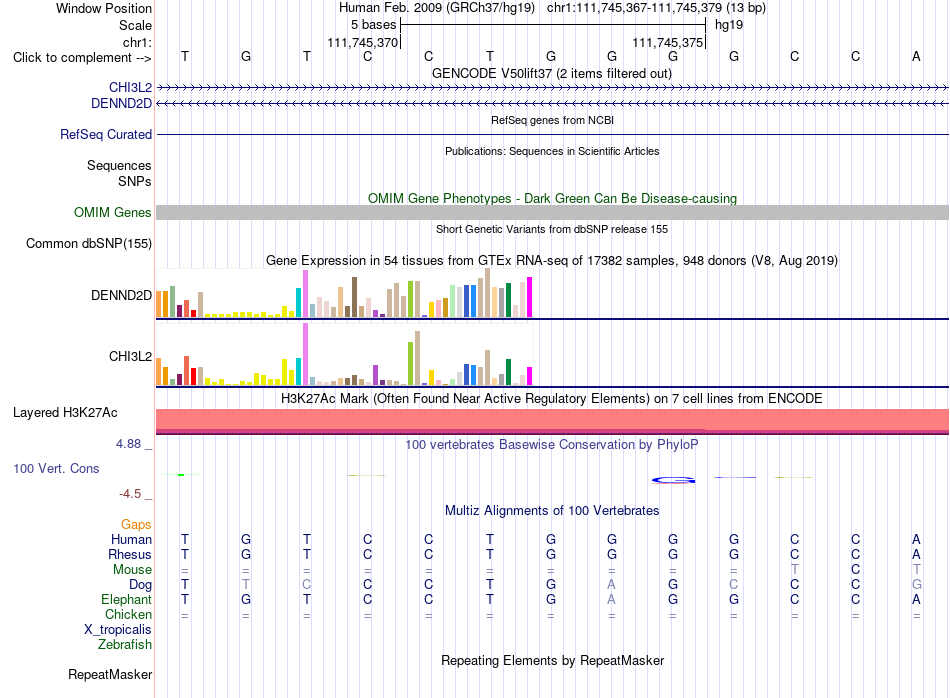This screenshot has height=698, width=950.
Task: Click the 'SNPs' publications subtrack label
Action: point(135,181)
